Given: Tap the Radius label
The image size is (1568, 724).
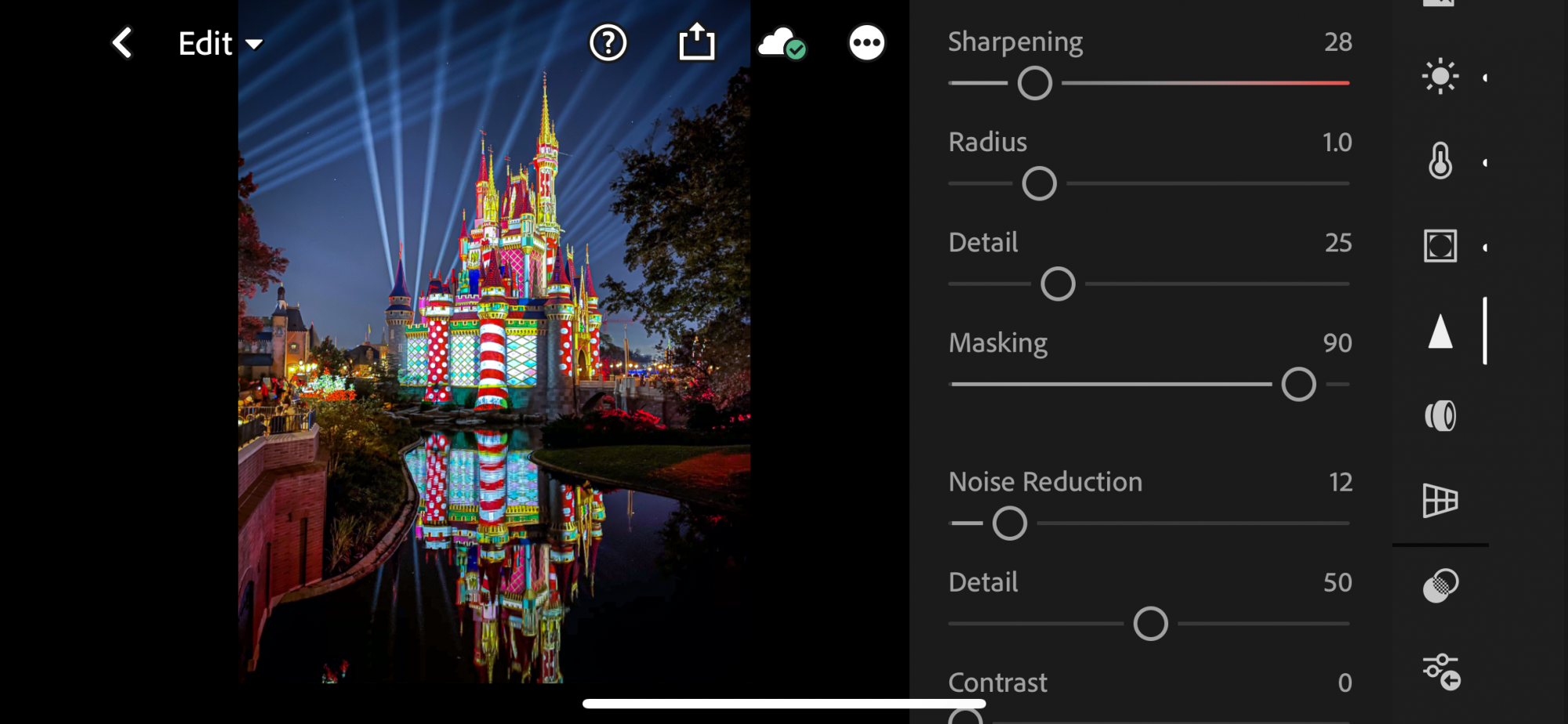Looking at the screenshot, I should [x=988, y=142].
